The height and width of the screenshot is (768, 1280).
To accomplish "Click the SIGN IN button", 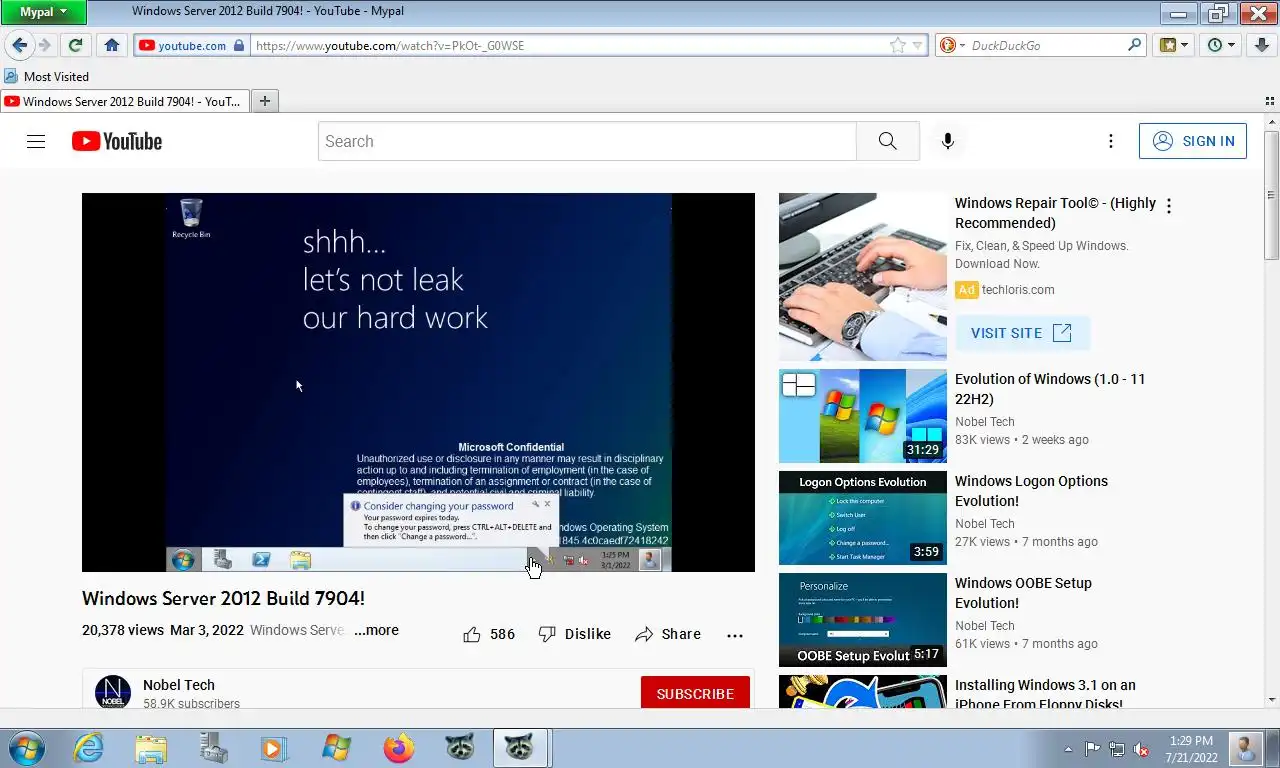I will tap(1193, 141).
